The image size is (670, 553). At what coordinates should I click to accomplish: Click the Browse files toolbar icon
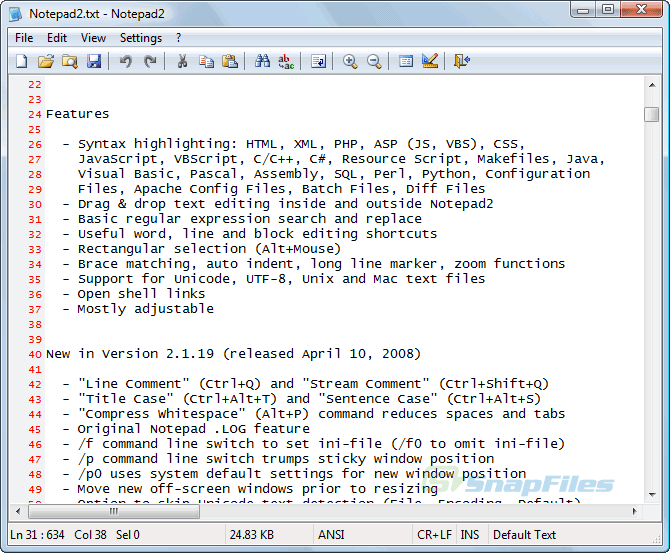tap(69, 61)
